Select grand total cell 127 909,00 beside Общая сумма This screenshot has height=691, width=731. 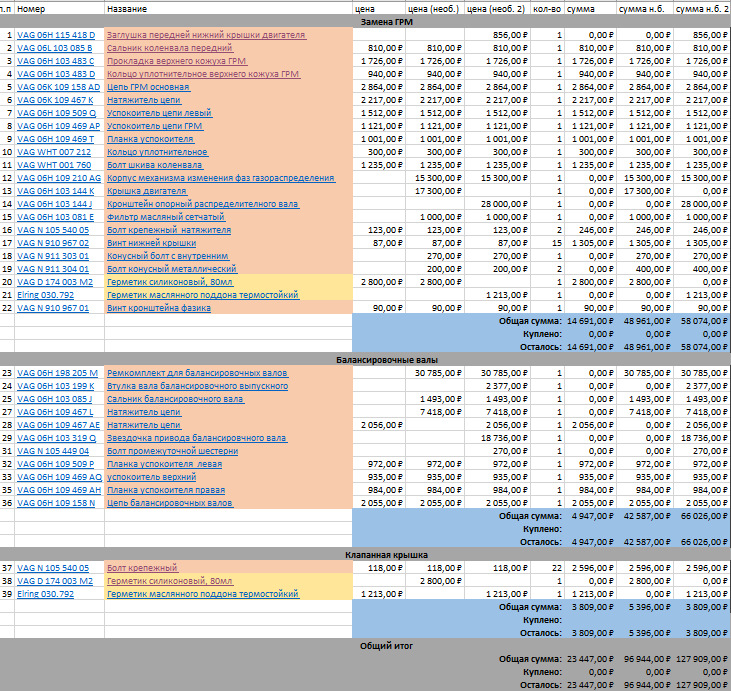click(x=702, y=659)
